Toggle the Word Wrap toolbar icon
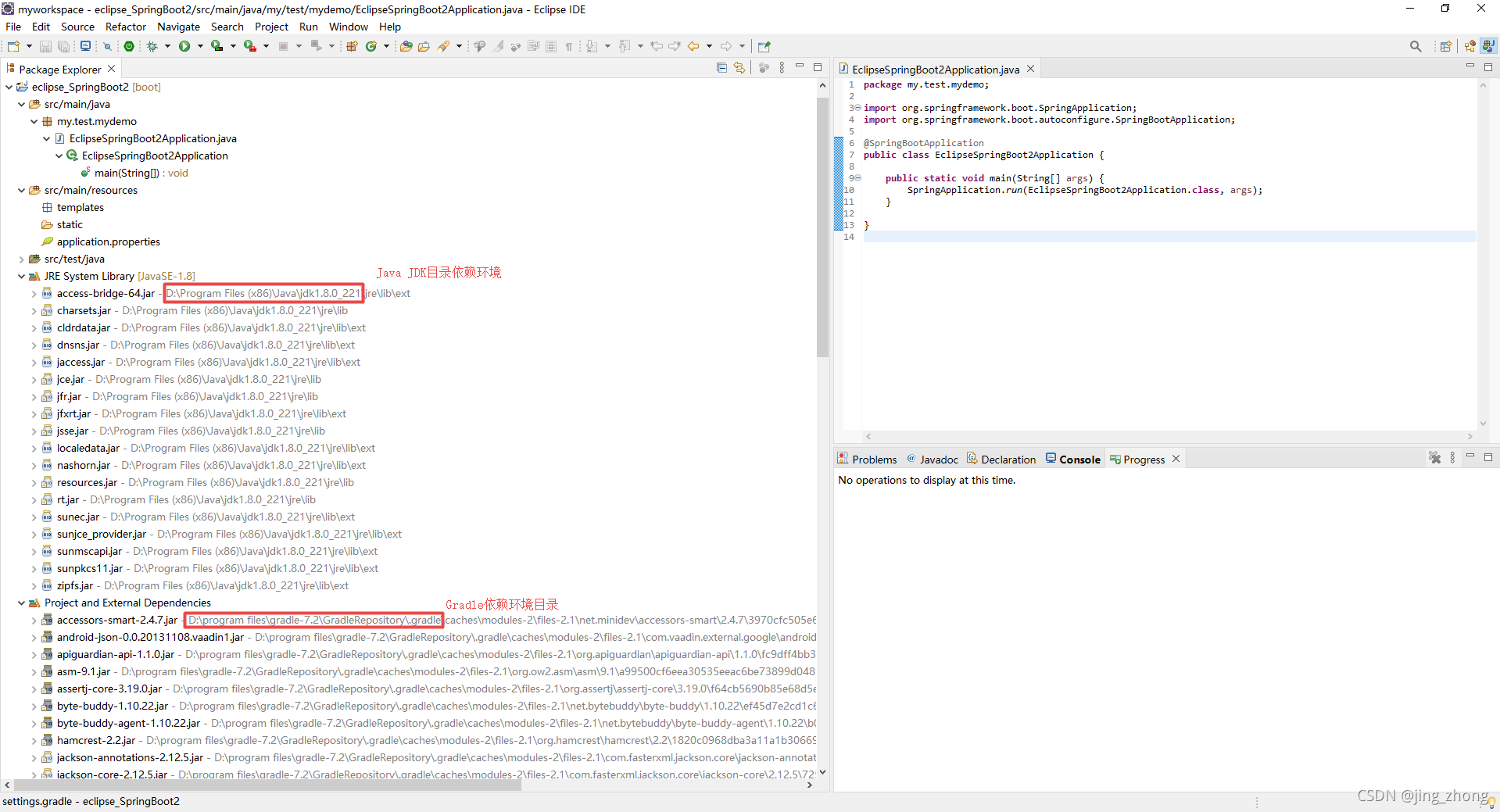1500x812 pixels. coord(534,46)
